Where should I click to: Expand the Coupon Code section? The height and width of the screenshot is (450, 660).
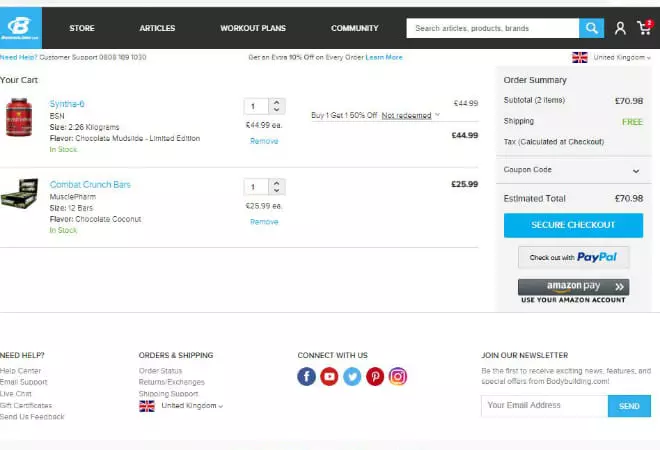tap(574, 170)
